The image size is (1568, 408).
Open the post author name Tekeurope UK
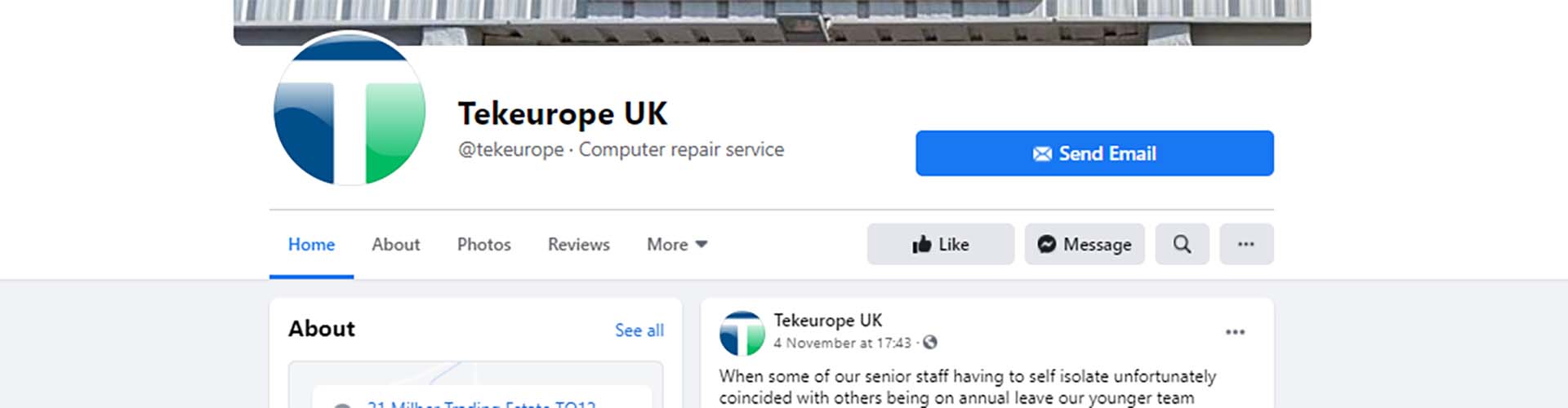click(827, 321)
